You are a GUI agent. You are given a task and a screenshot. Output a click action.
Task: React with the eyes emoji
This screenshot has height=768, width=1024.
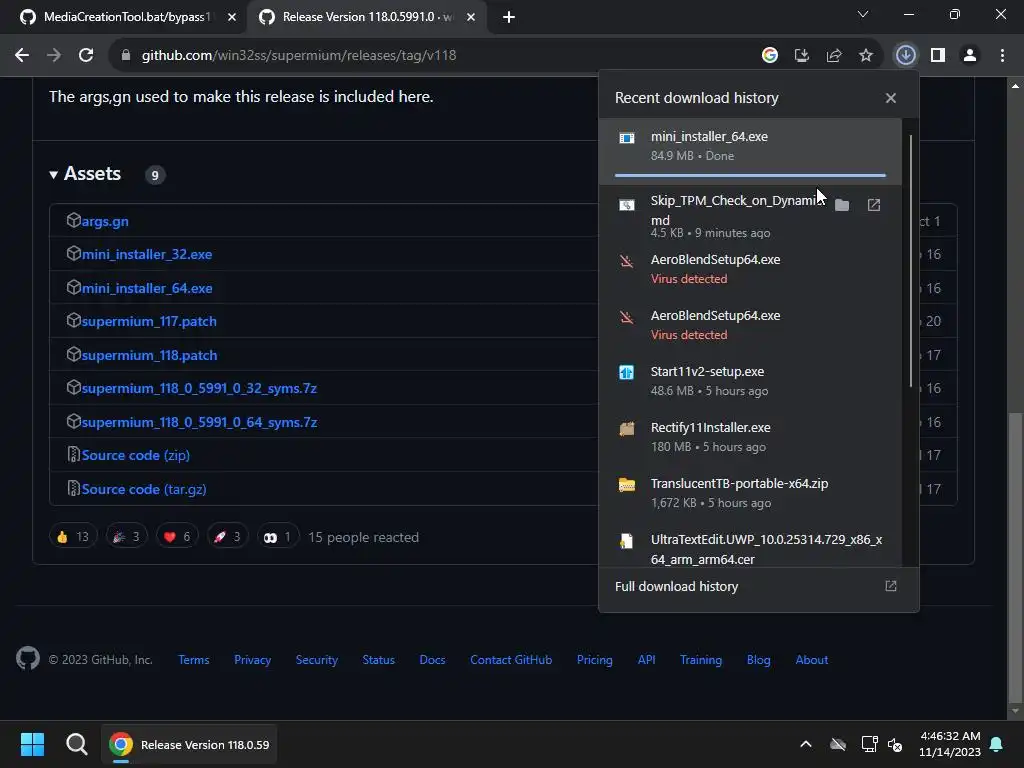(278, 537)
